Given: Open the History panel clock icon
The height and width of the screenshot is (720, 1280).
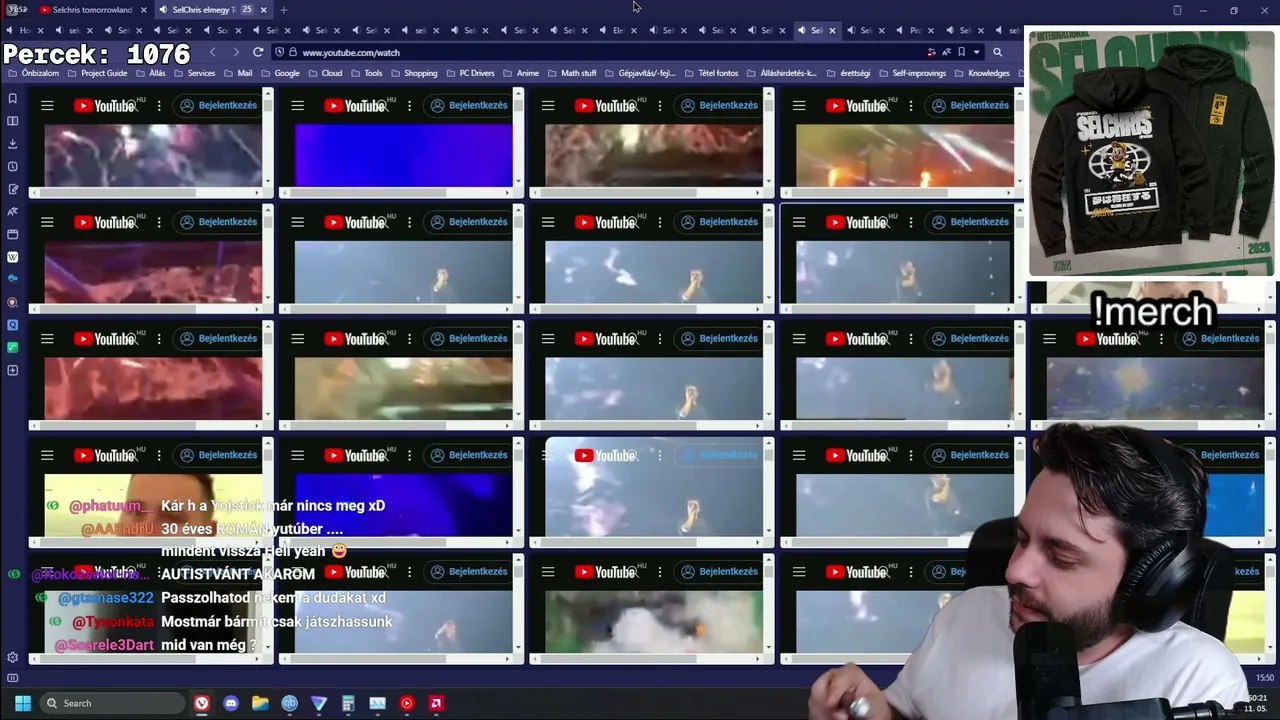Looking at the screenshot, I should (13, 167).
